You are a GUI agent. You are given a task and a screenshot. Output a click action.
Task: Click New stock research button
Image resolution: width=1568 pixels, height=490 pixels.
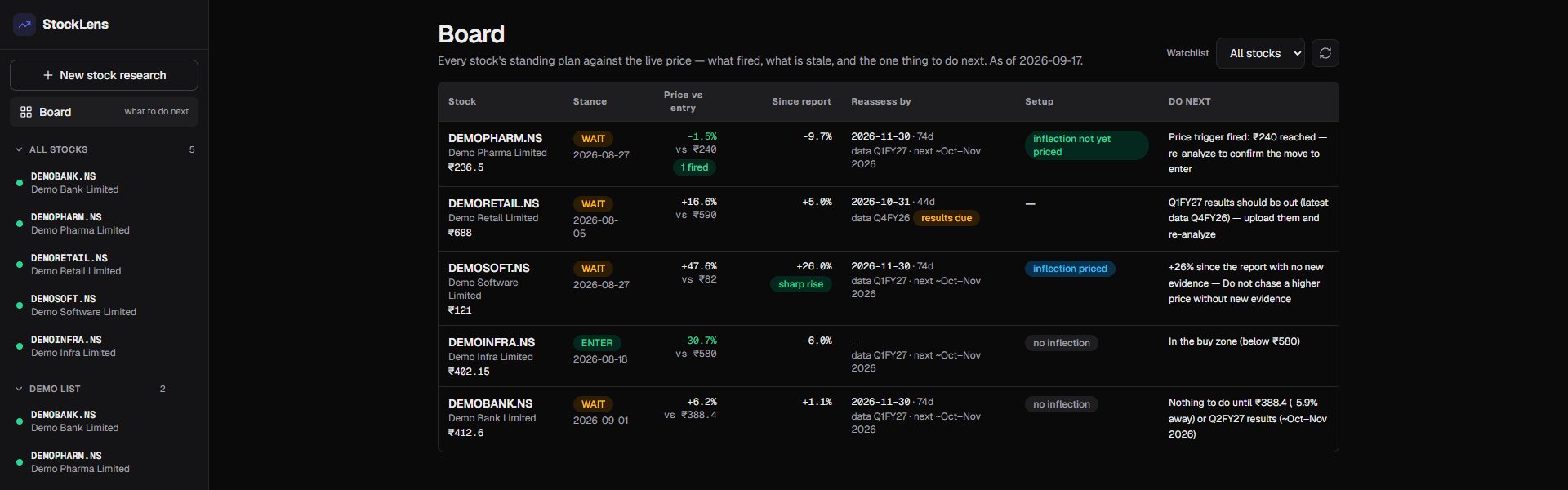(x=104, y=75)
